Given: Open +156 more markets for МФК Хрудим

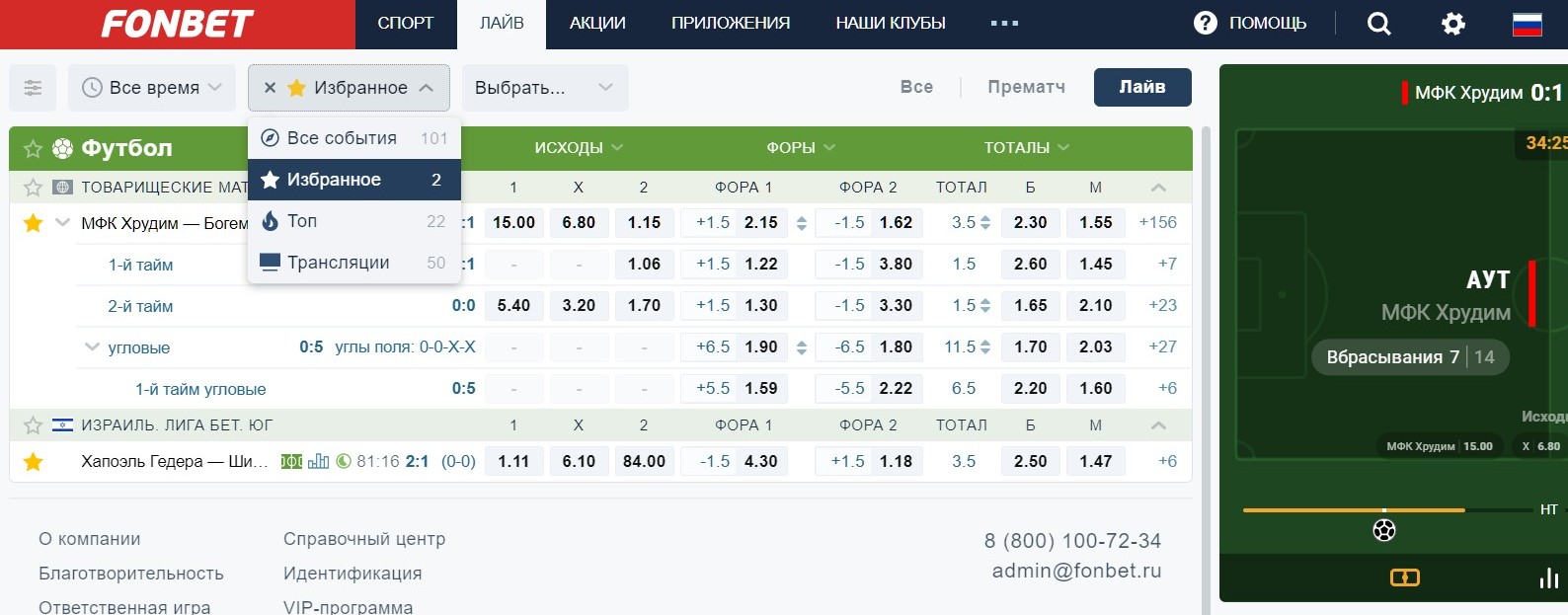Looking at the screenshot, I should coord(1157,223).
